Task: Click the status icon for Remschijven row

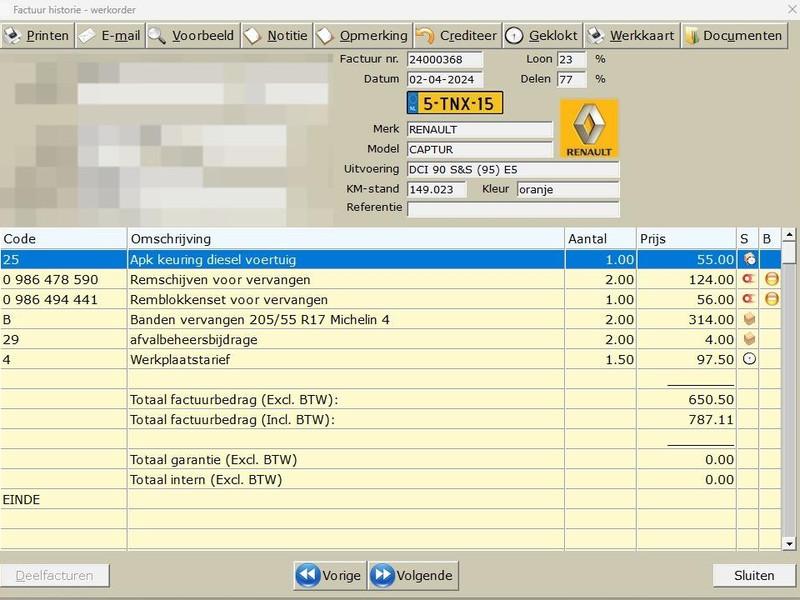Action: click(x=748, y=280)
